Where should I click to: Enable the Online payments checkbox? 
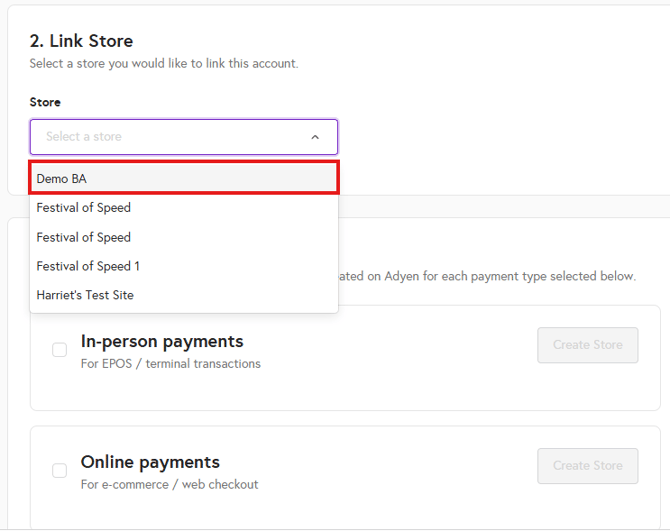pyautogui.click(x=60, y=470)
